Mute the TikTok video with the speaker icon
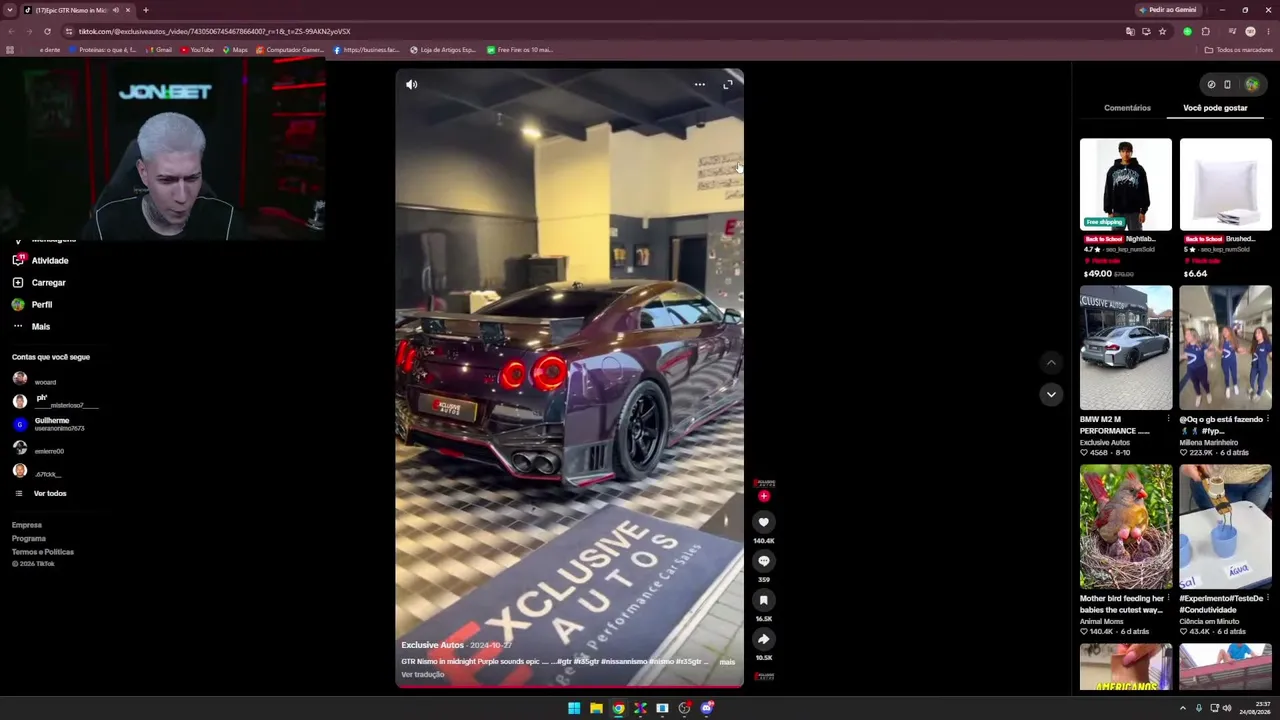Image resolution: width=1280 pixels, height=720 pixels. [411, 85]
